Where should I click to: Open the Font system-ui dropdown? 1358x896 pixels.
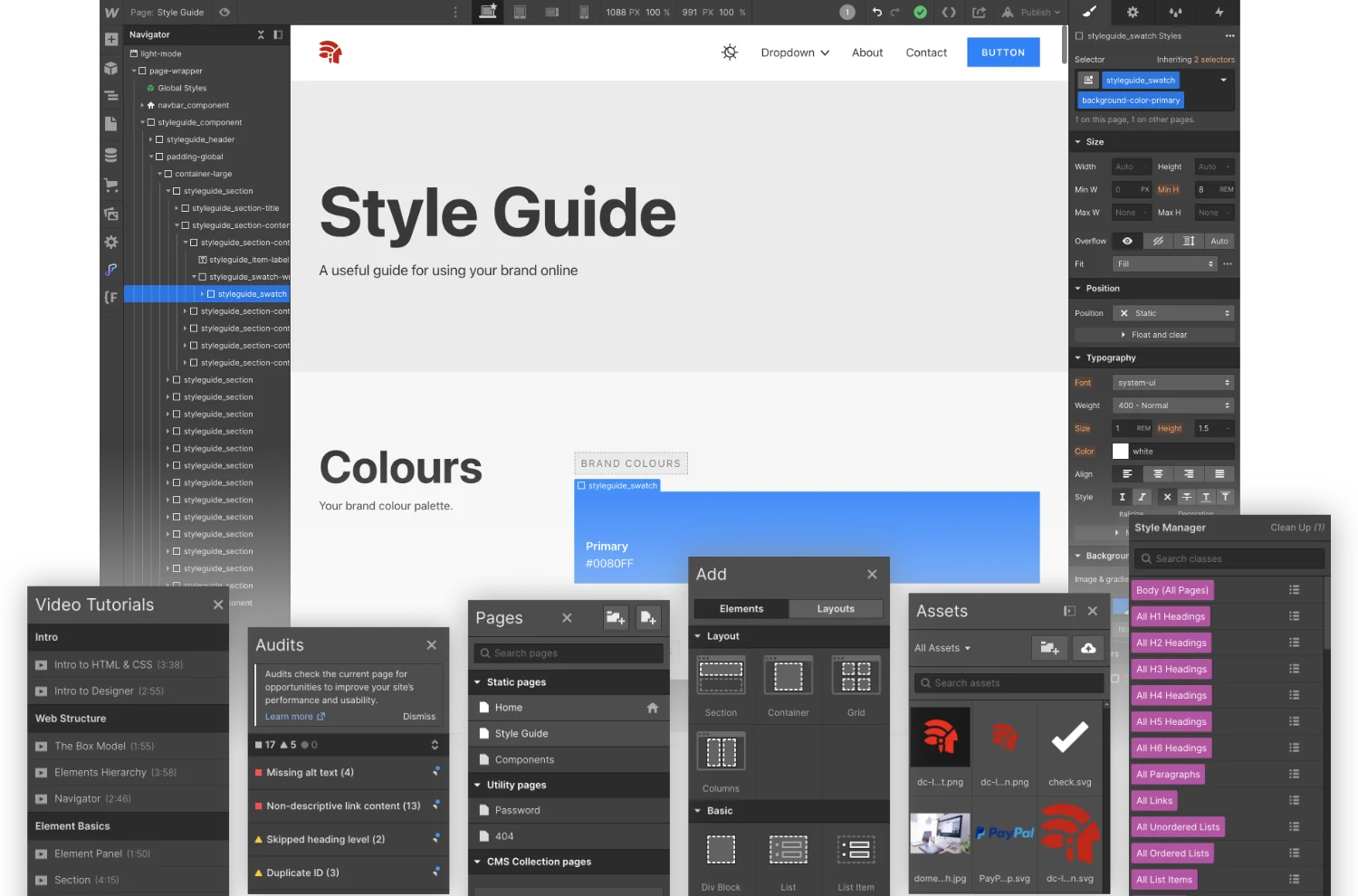click(x=1173, y=383)
